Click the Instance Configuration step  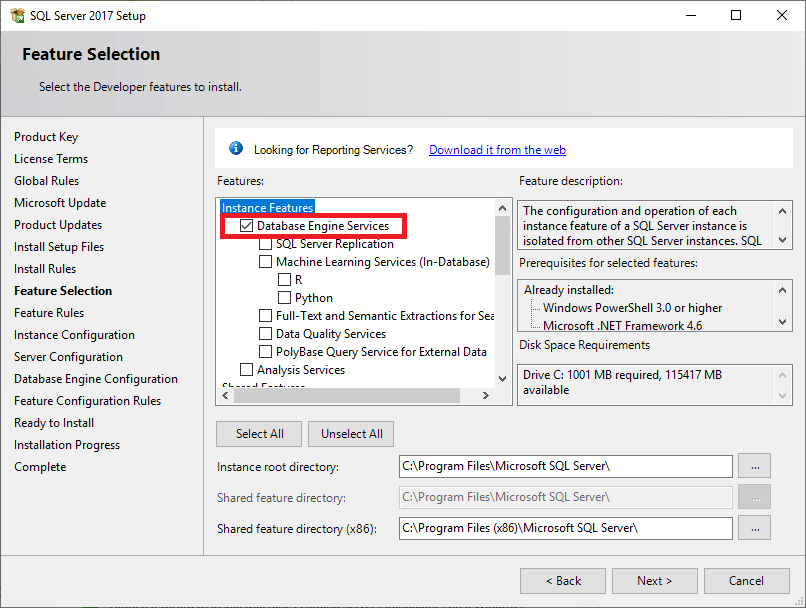tap(75, 335)
